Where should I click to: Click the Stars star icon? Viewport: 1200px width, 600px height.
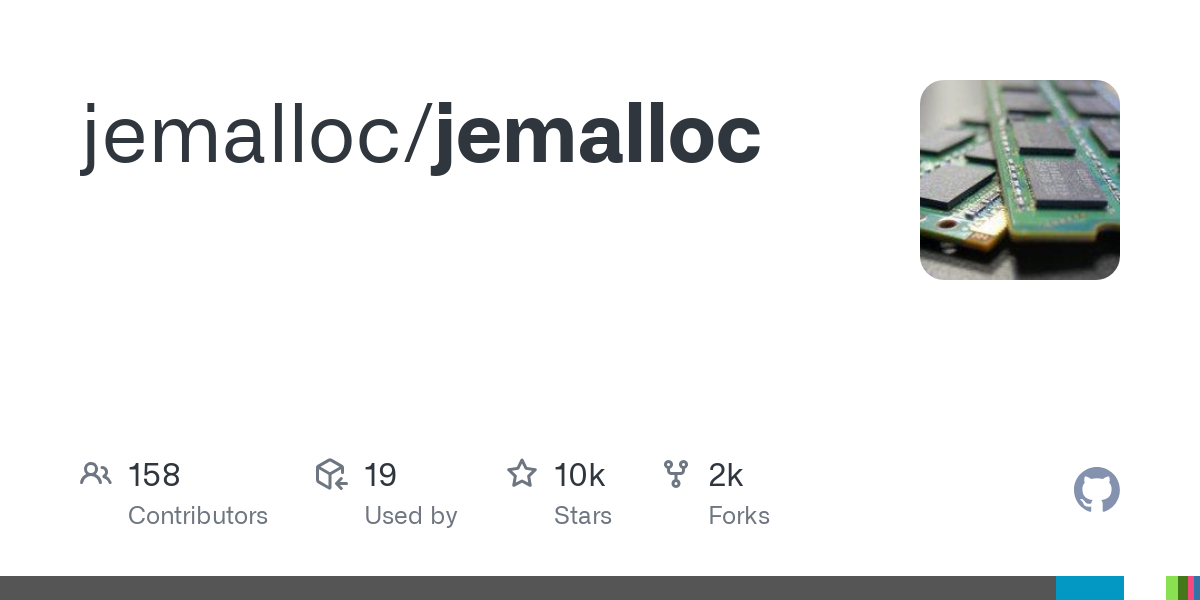click(x=522, y=474)
